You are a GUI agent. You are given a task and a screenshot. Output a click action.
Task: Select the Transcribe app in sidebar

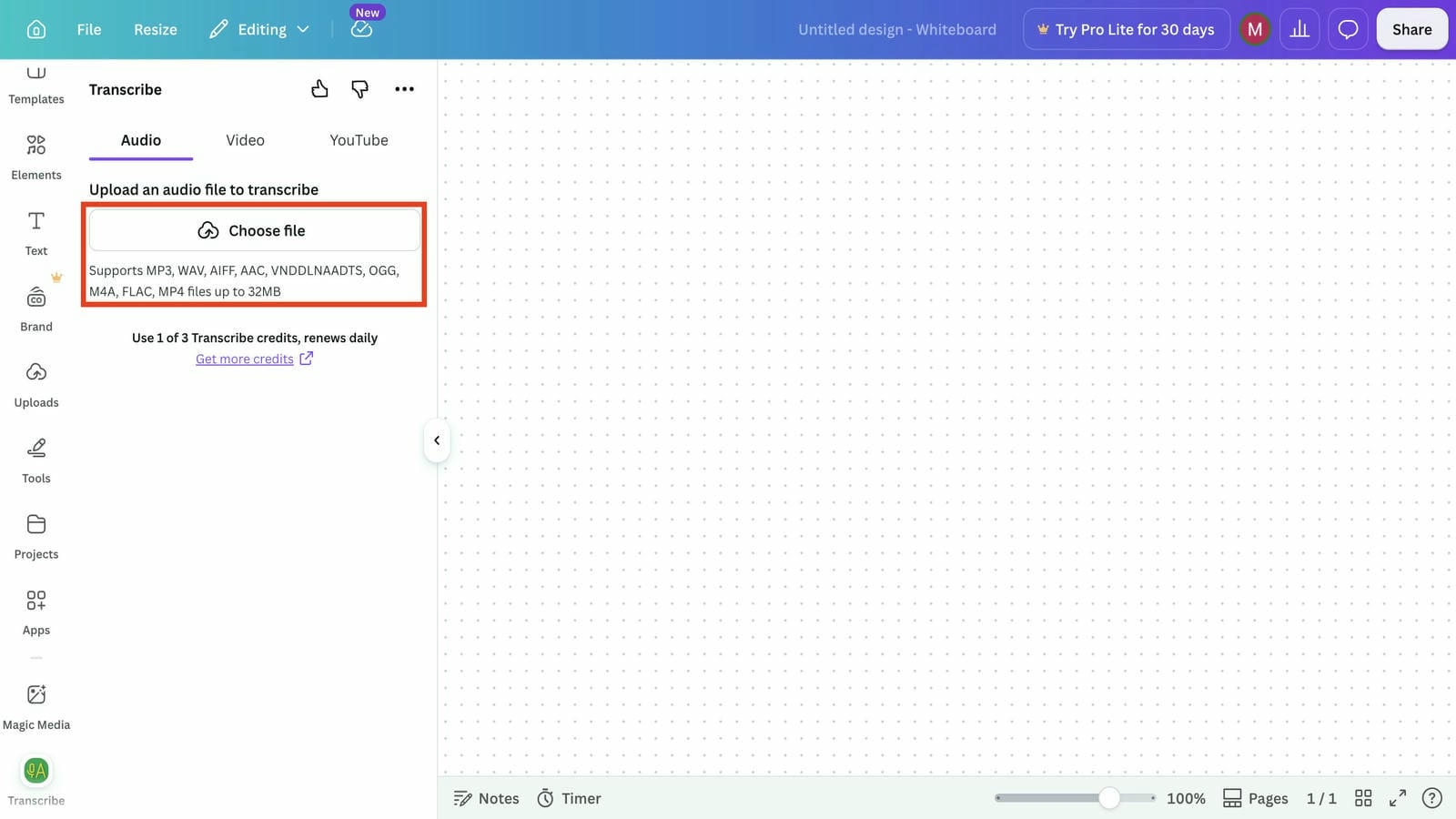coord(36,781)
